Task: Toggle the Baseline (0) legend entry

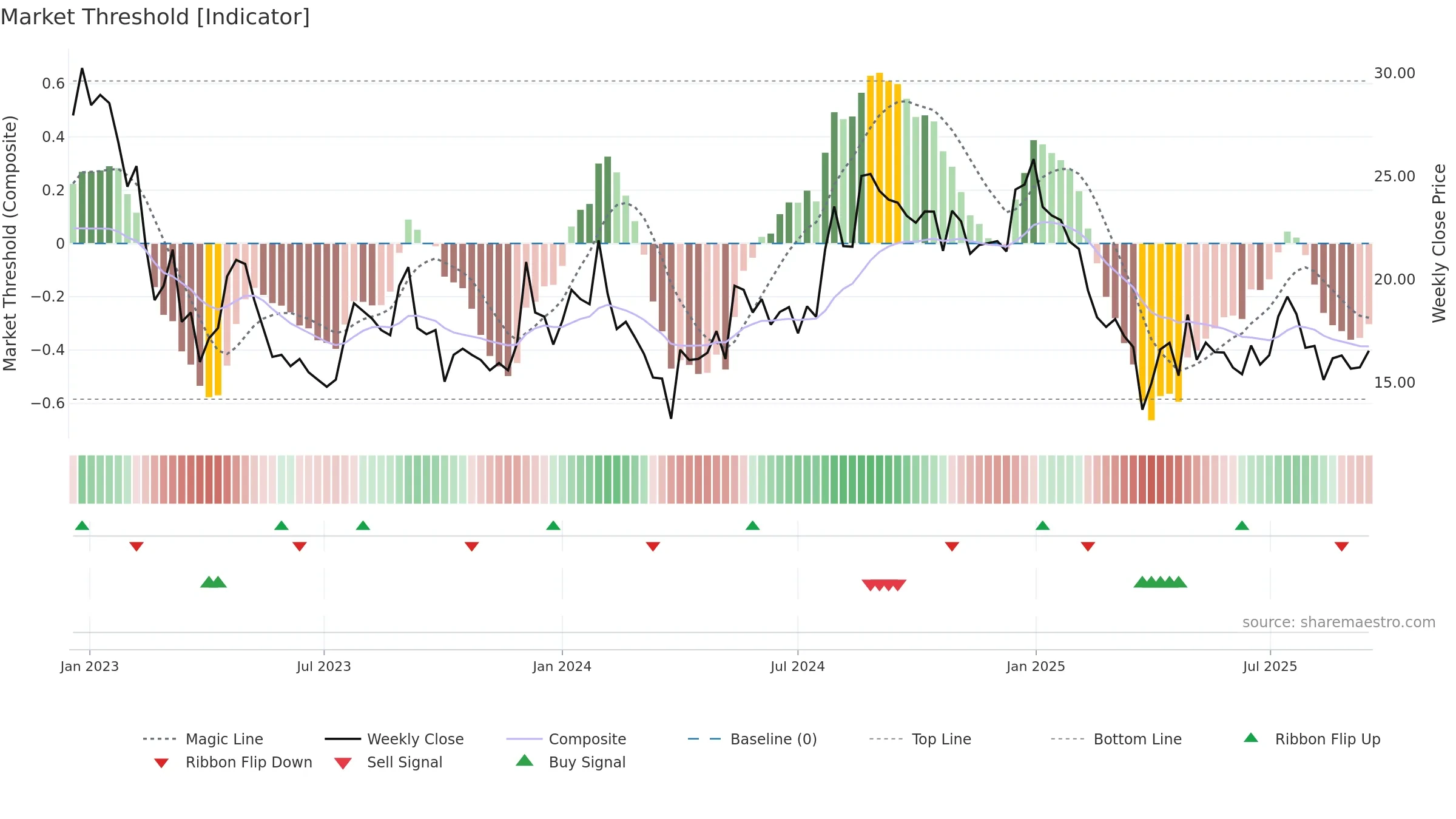Action: pyautogui.click(x=752, y=739)
